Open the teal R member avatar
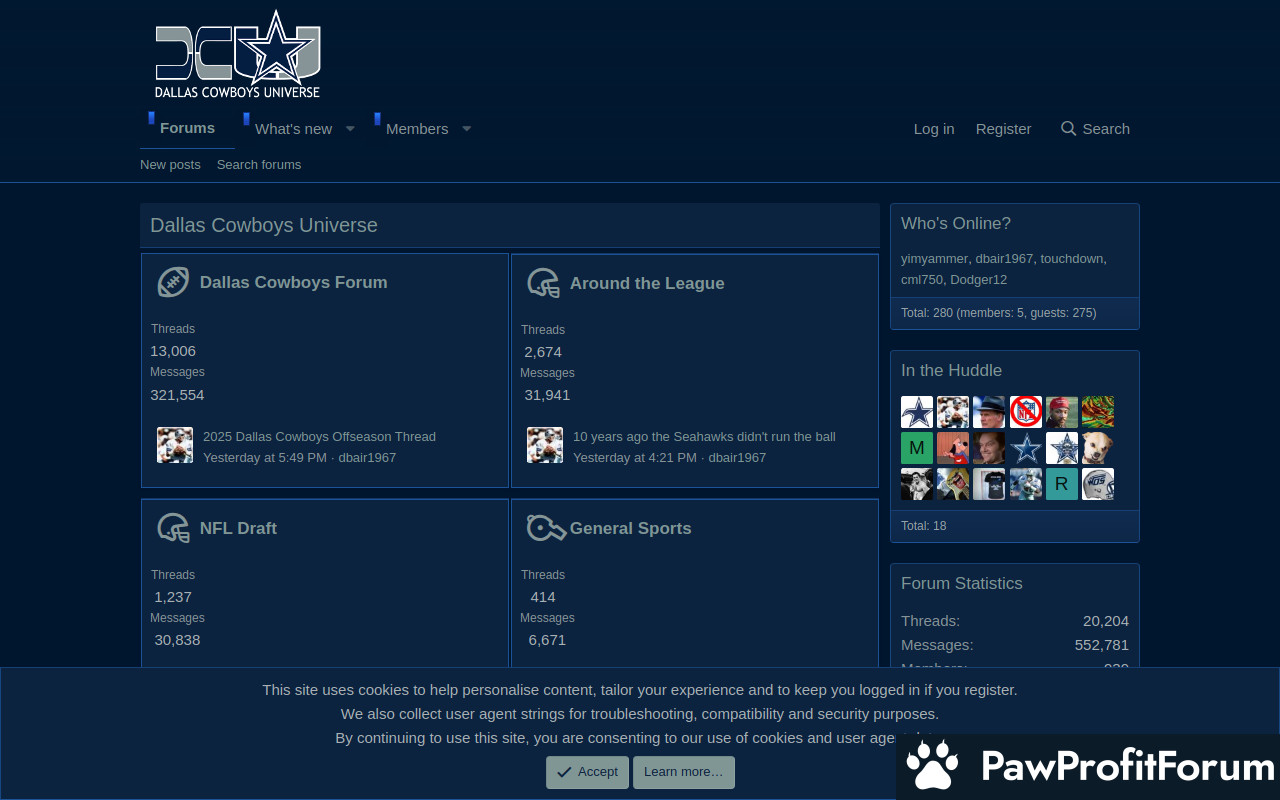1280x800 pixels. coord(1061,484)
